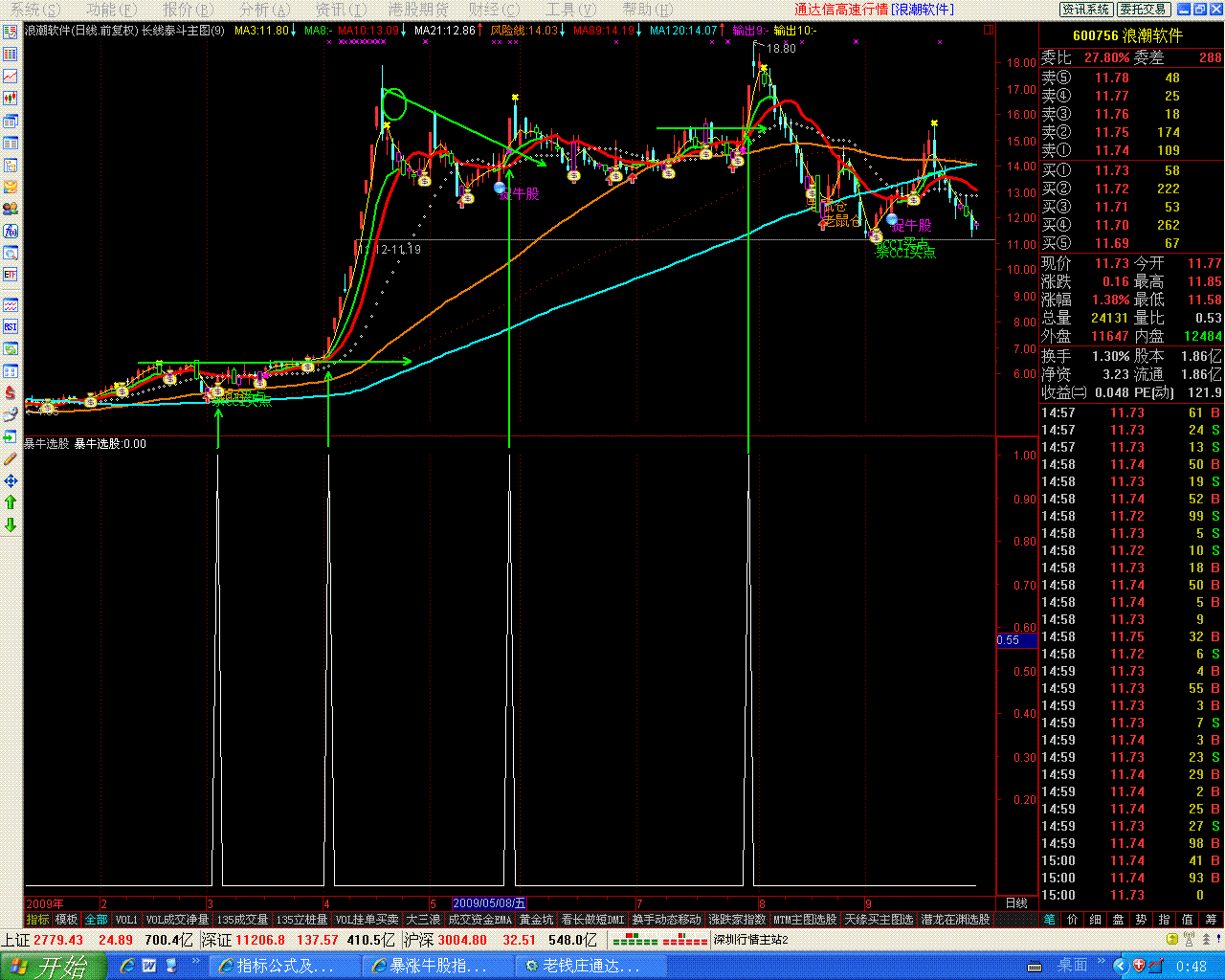
Task: Select the 价 tab in the right panel
Action: 1073,920
